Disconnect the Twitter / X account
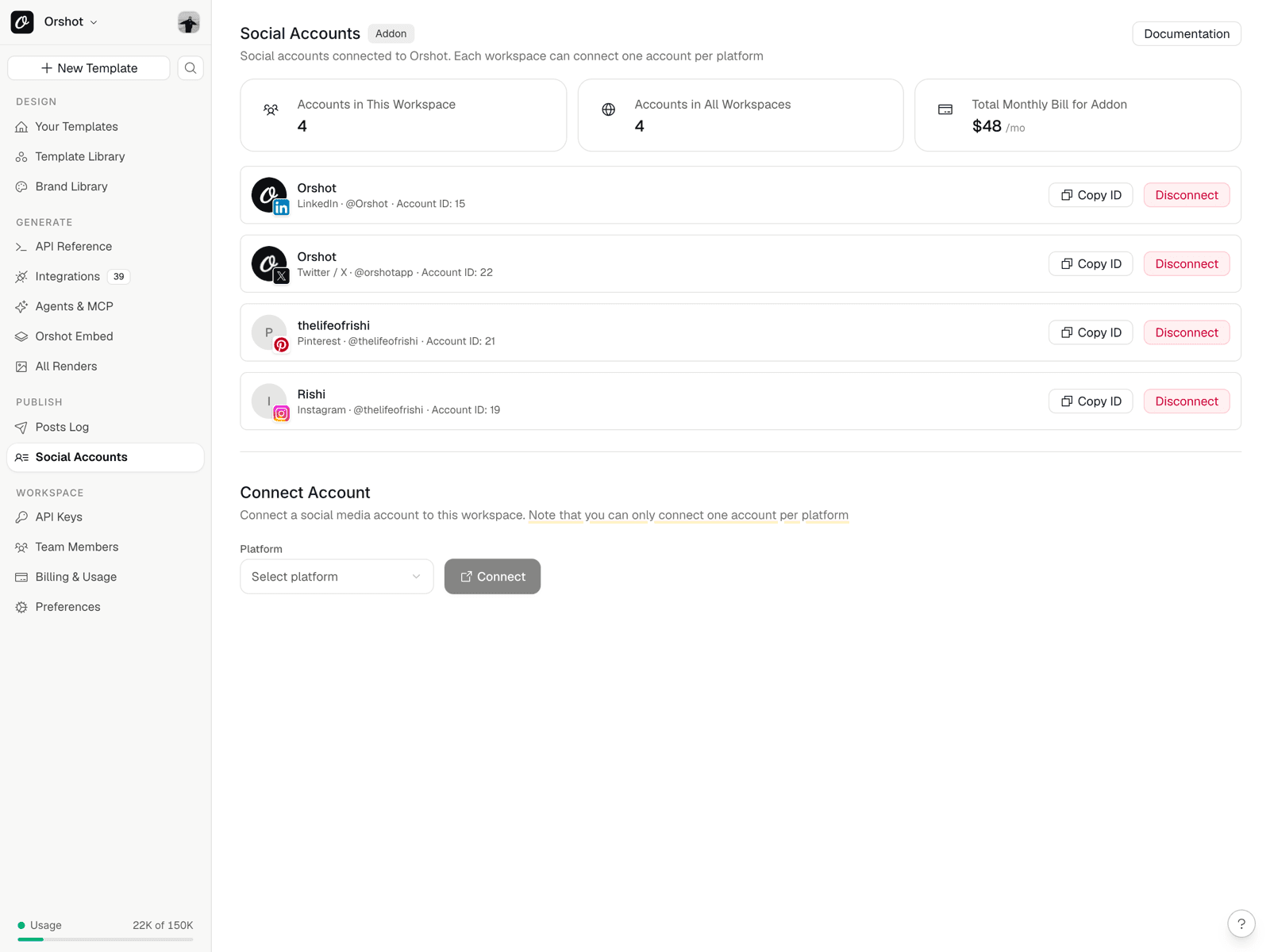 coord(1187,264)
